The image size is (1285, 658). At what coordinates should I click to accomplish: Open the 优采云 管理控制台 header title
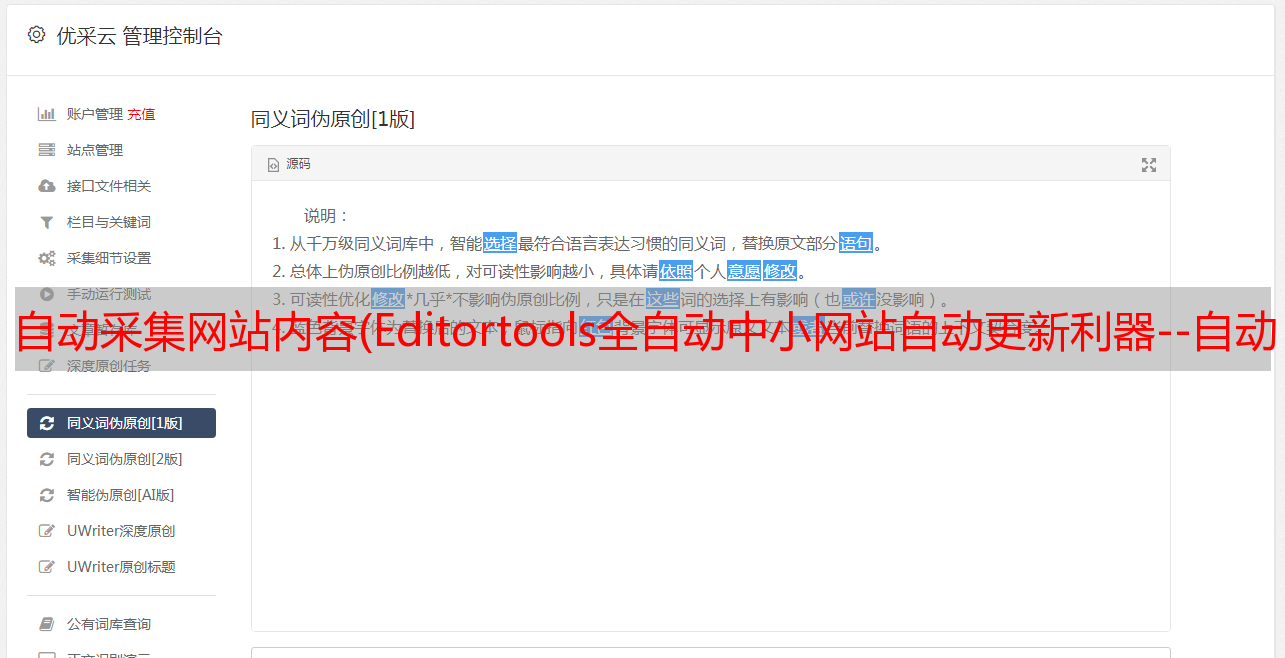[139, 36]
